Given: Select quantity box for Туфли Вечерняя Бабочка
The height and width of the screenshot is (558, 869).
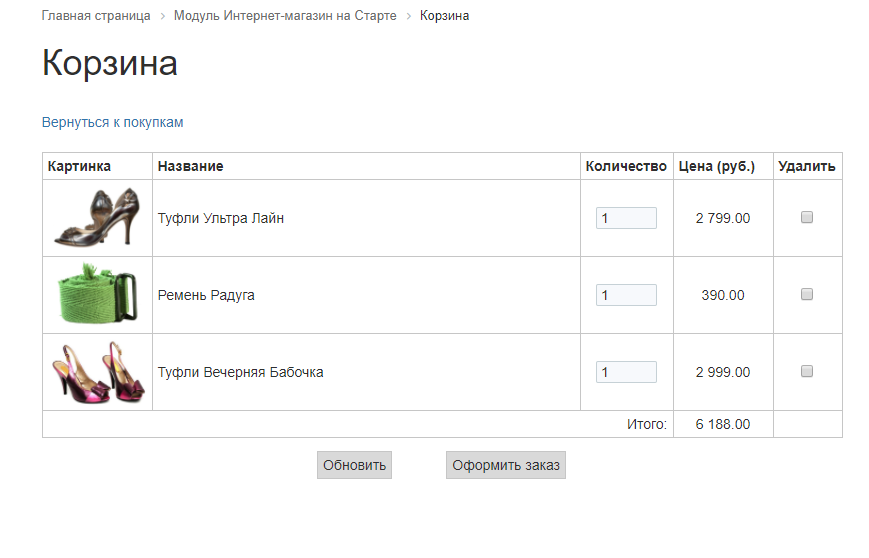Looking at the screenshot, I should 626,372.
